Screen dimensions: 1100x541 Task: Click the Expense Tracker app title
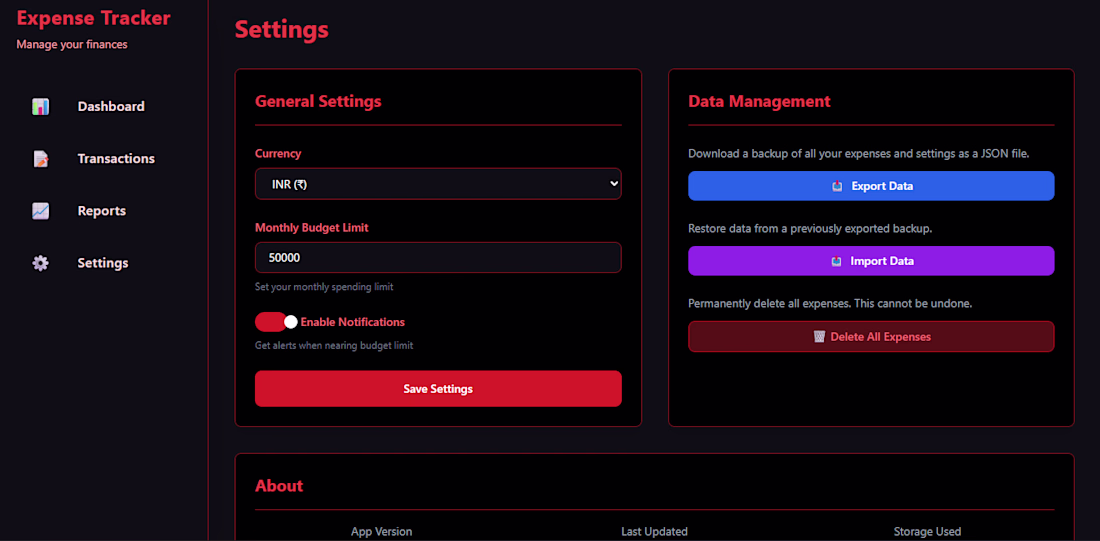[93, 18]
